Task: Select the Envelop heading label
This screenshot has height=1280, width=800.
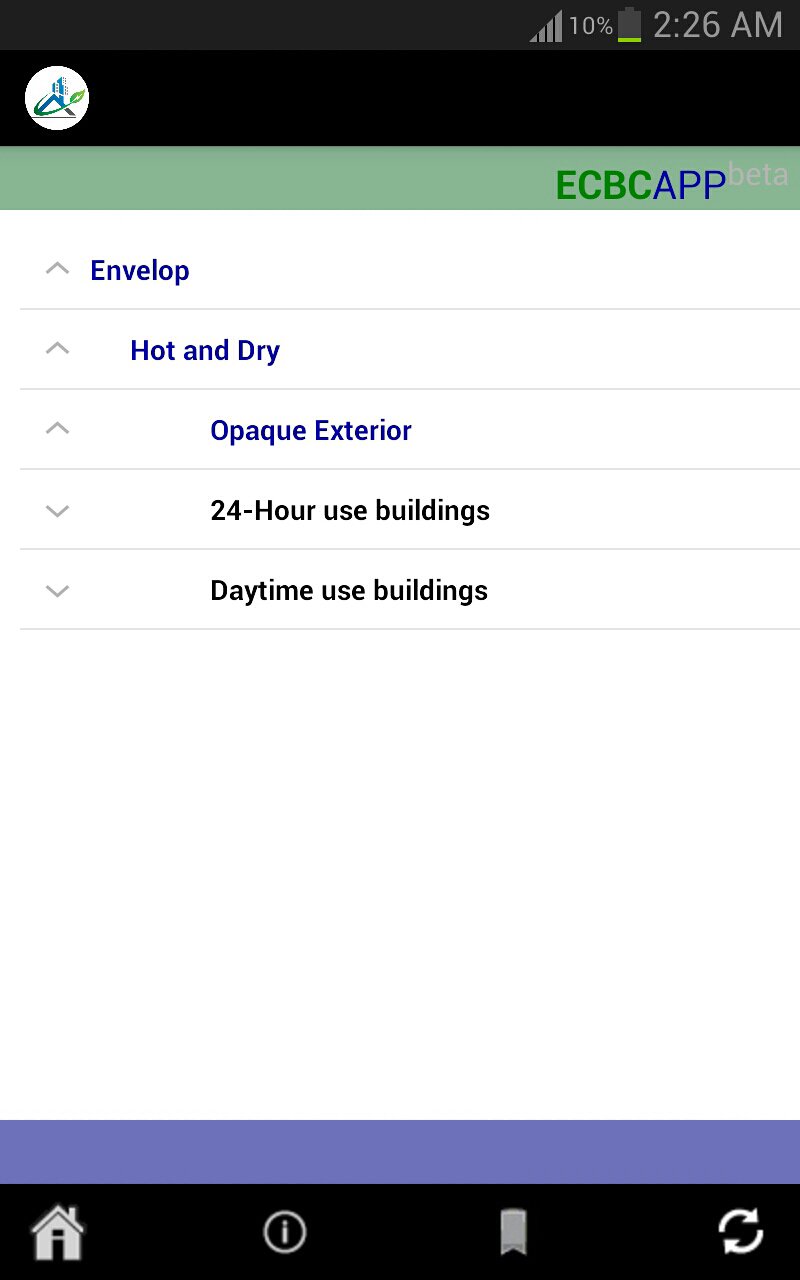Action: point(140,270)
